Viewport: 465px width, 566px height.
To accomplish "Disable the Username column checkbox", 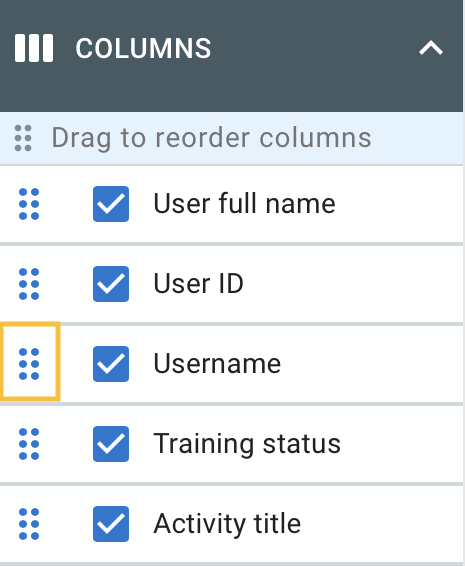I will 111,364.
